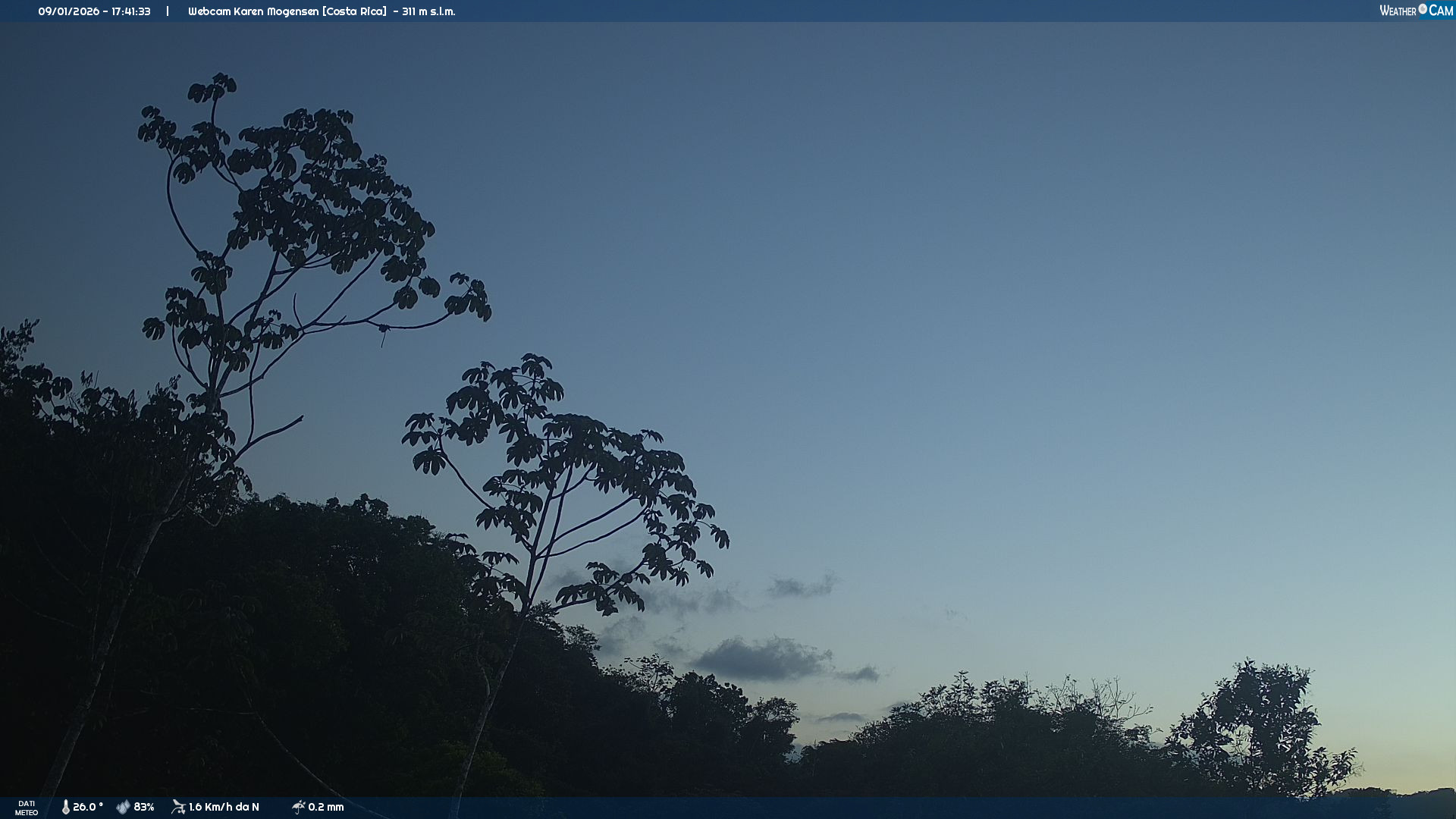The height and width of the screenshot is (819, 1456).
Task: Click the vertical separator in top bar
Action: tap(168, 11)
